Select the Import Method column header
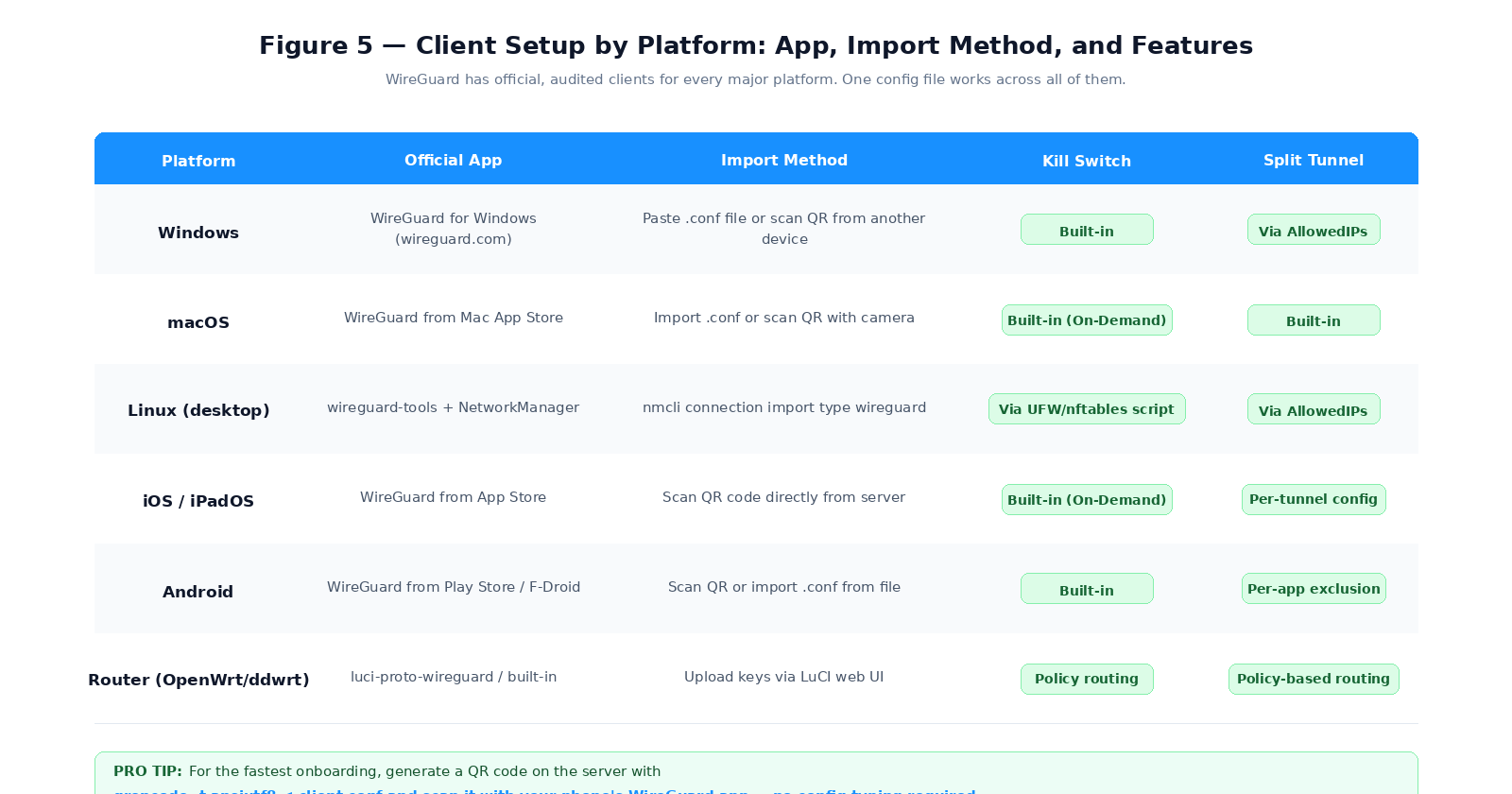 pyautogui.click(x=784, y=160)
